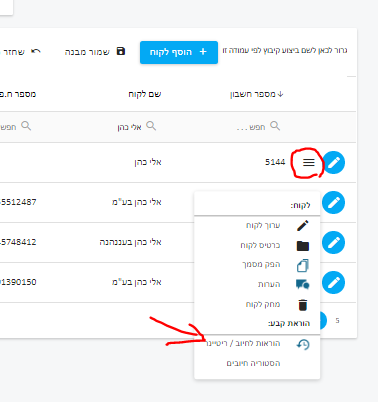Viewport: 378px width, 402px height.
Task: Click אלי כהן בע"מ in the 5512487 row
Action: pos(137,202)
